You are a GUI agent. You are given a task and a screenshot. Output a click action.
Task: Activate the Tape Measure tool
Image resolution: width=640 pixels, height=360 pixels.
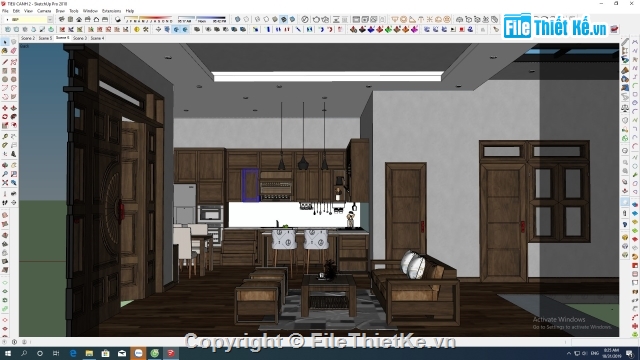click(5, 137)
